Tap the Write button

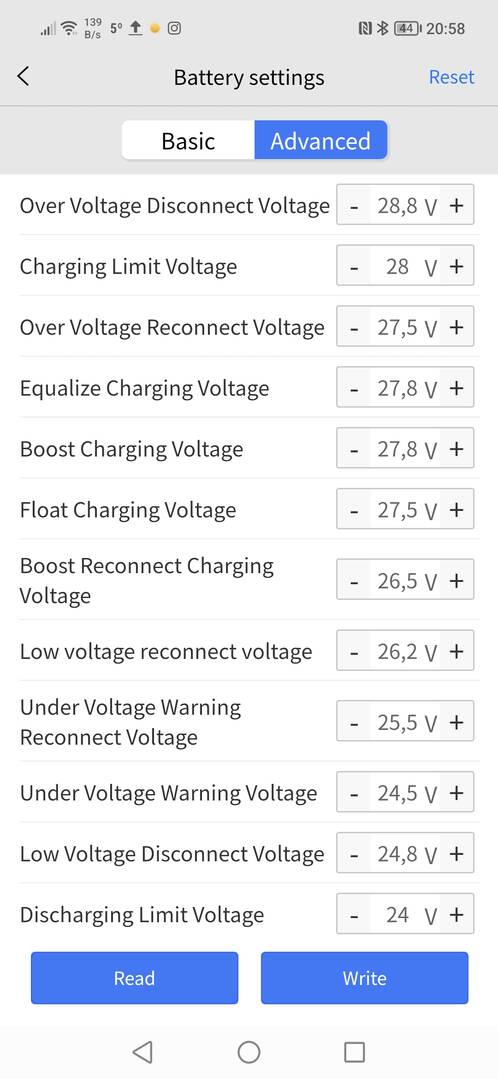pyautogui.click(x=365, y=978)
